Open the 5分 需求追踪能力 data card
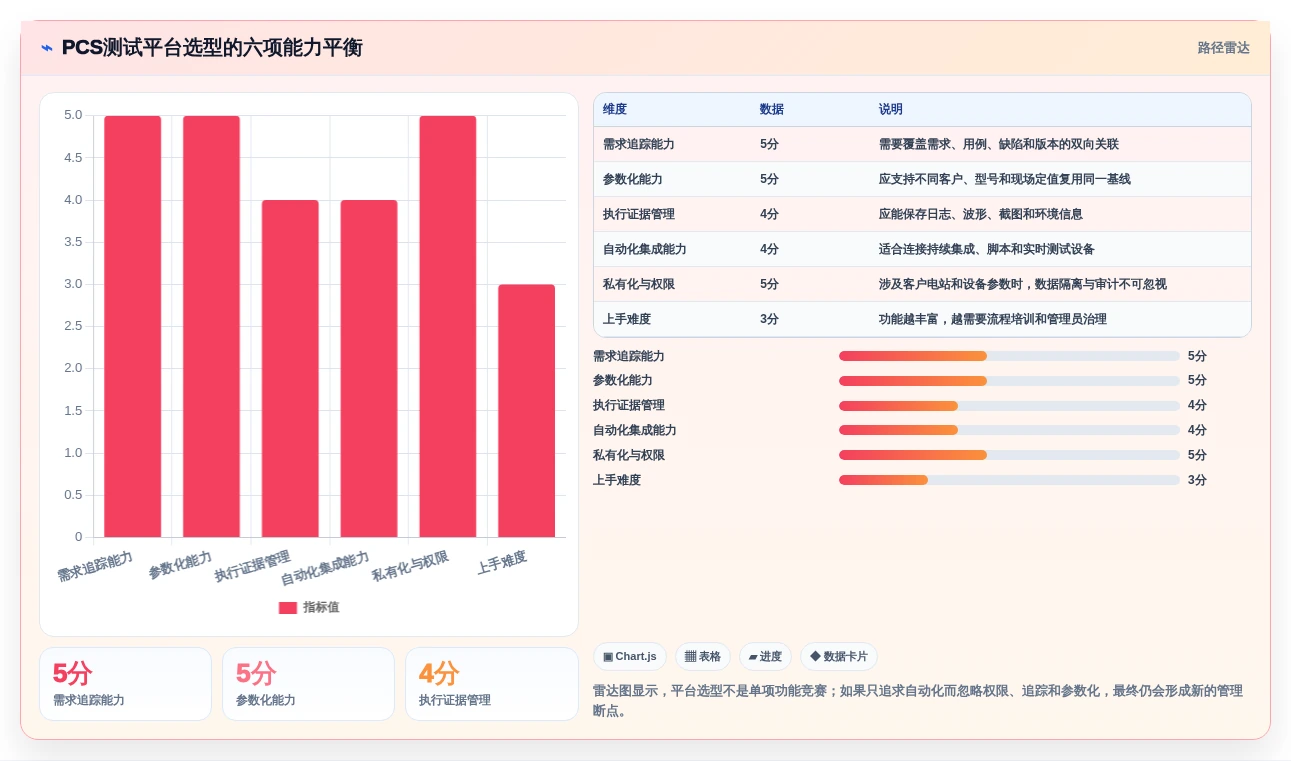 [x=125, y=684]
